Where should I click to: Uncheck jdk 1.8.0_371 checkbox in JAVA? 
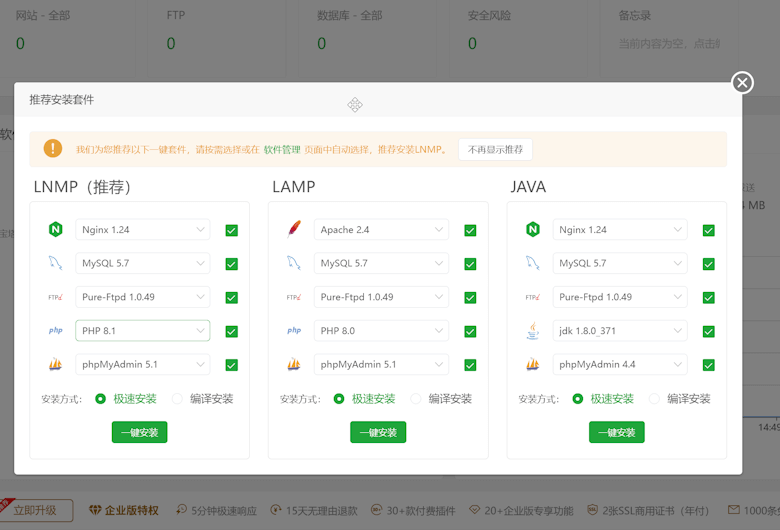pyautogui.click(x=709, y=331)
